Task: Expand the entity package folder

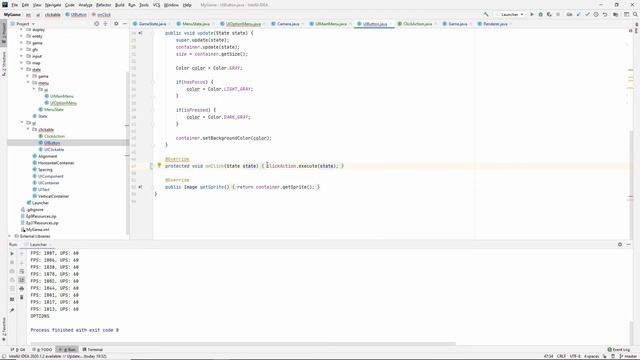Action: tap(22, 36)
